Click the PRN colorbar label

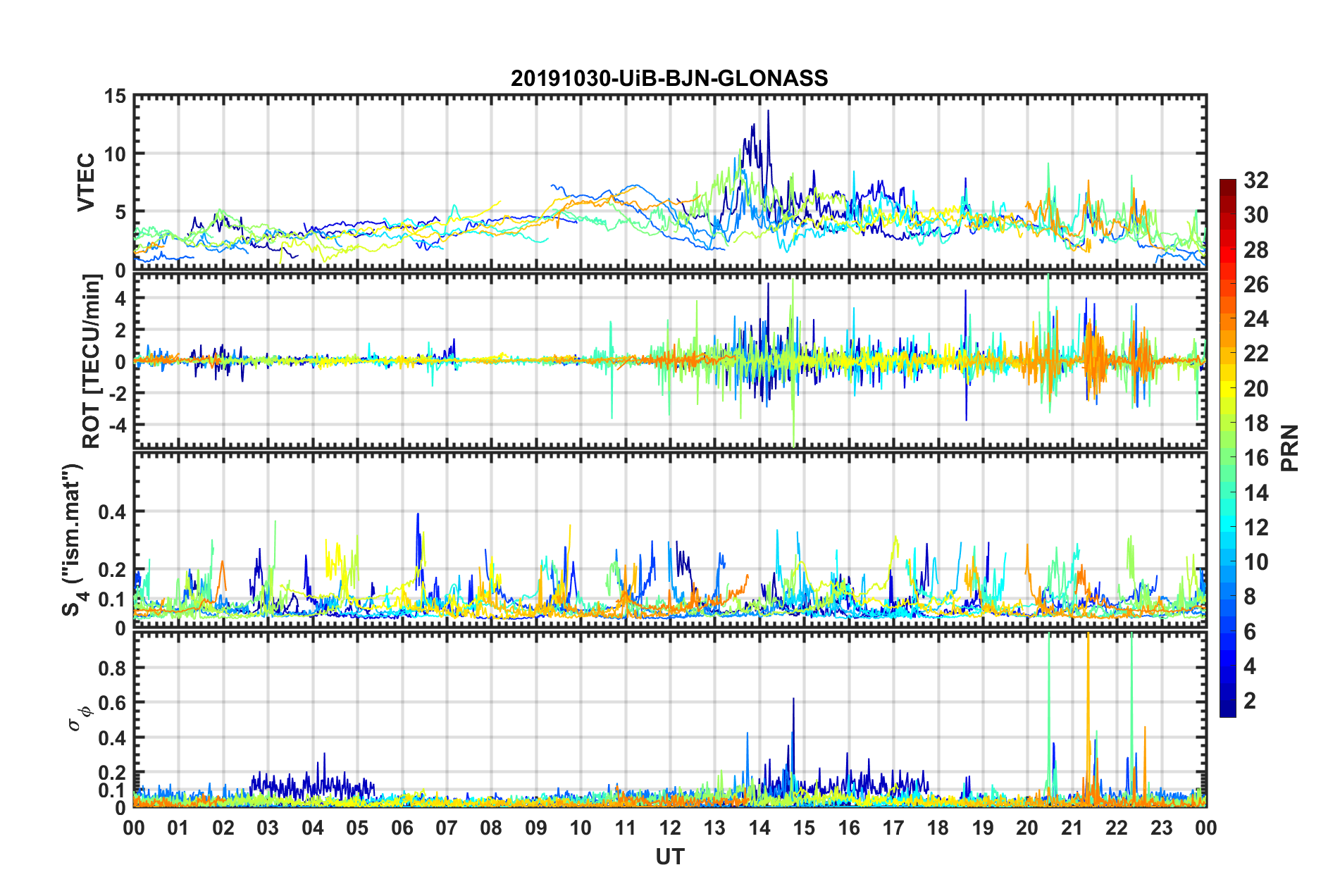tap(1290, 448)
